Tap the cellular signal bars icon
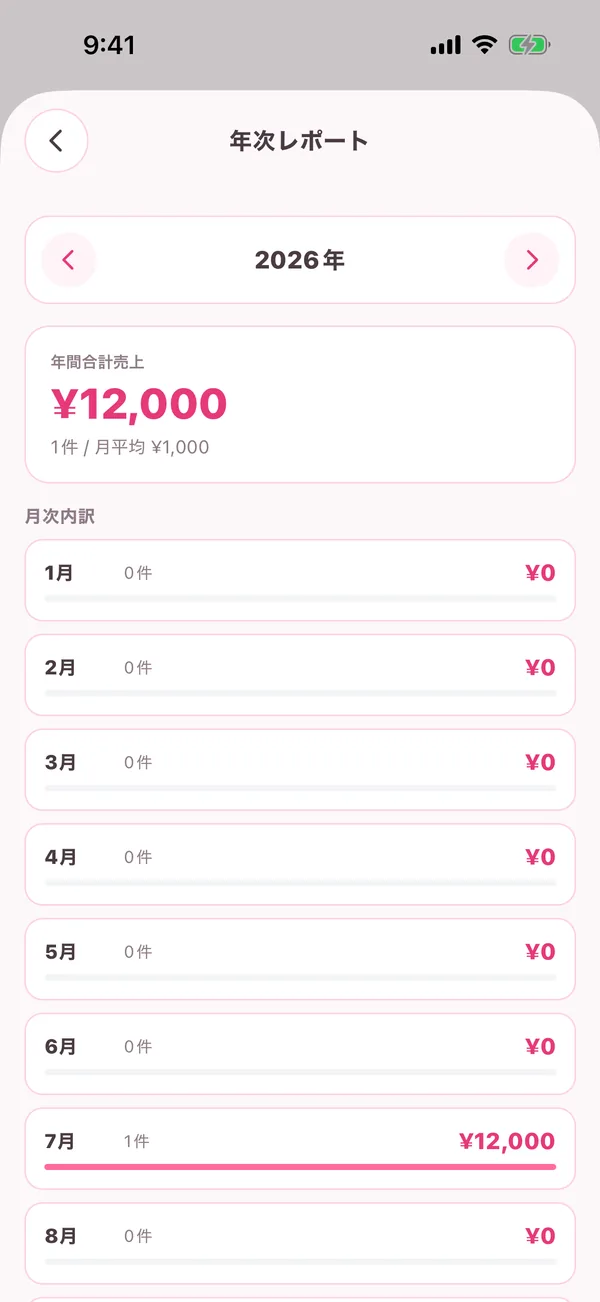This screenshot has width=600, height=1302. (446, 45)
